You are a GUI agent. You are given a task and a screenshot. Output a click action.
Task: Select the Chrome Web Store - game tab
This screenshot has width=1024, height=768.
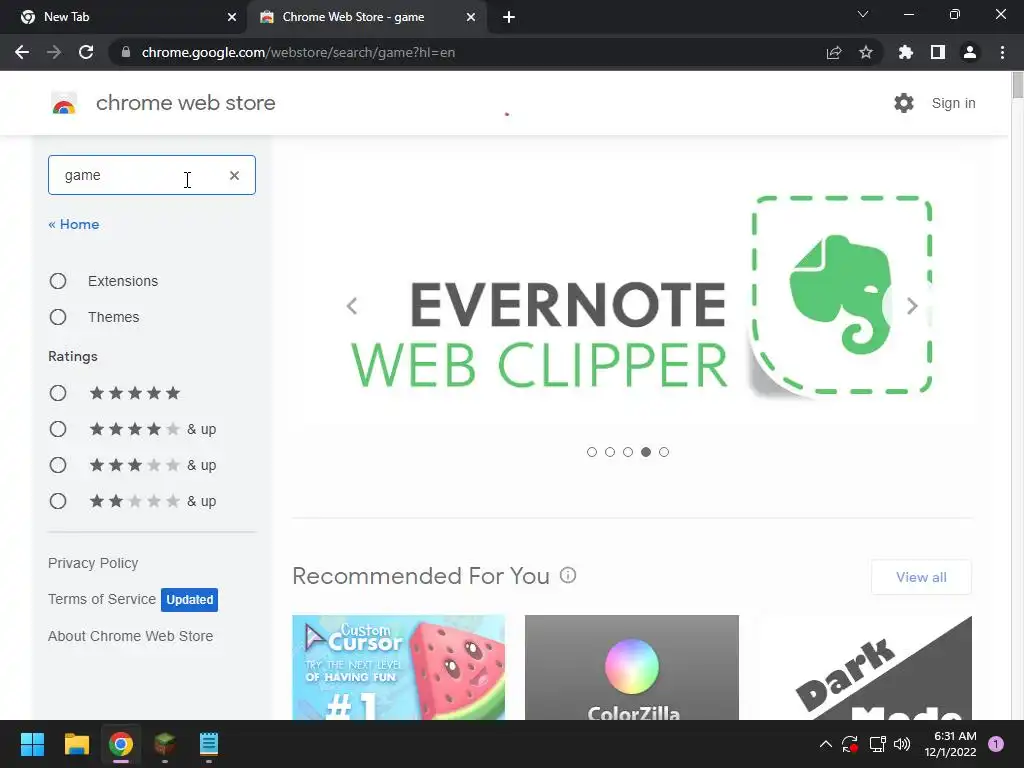(366, 17)
